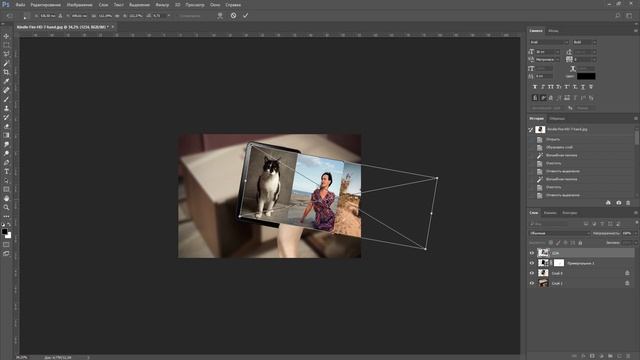Hide the Прямоугольник 1 layer
The width and height of the screenshot is (640, 360).
click(x=531, y=263)
